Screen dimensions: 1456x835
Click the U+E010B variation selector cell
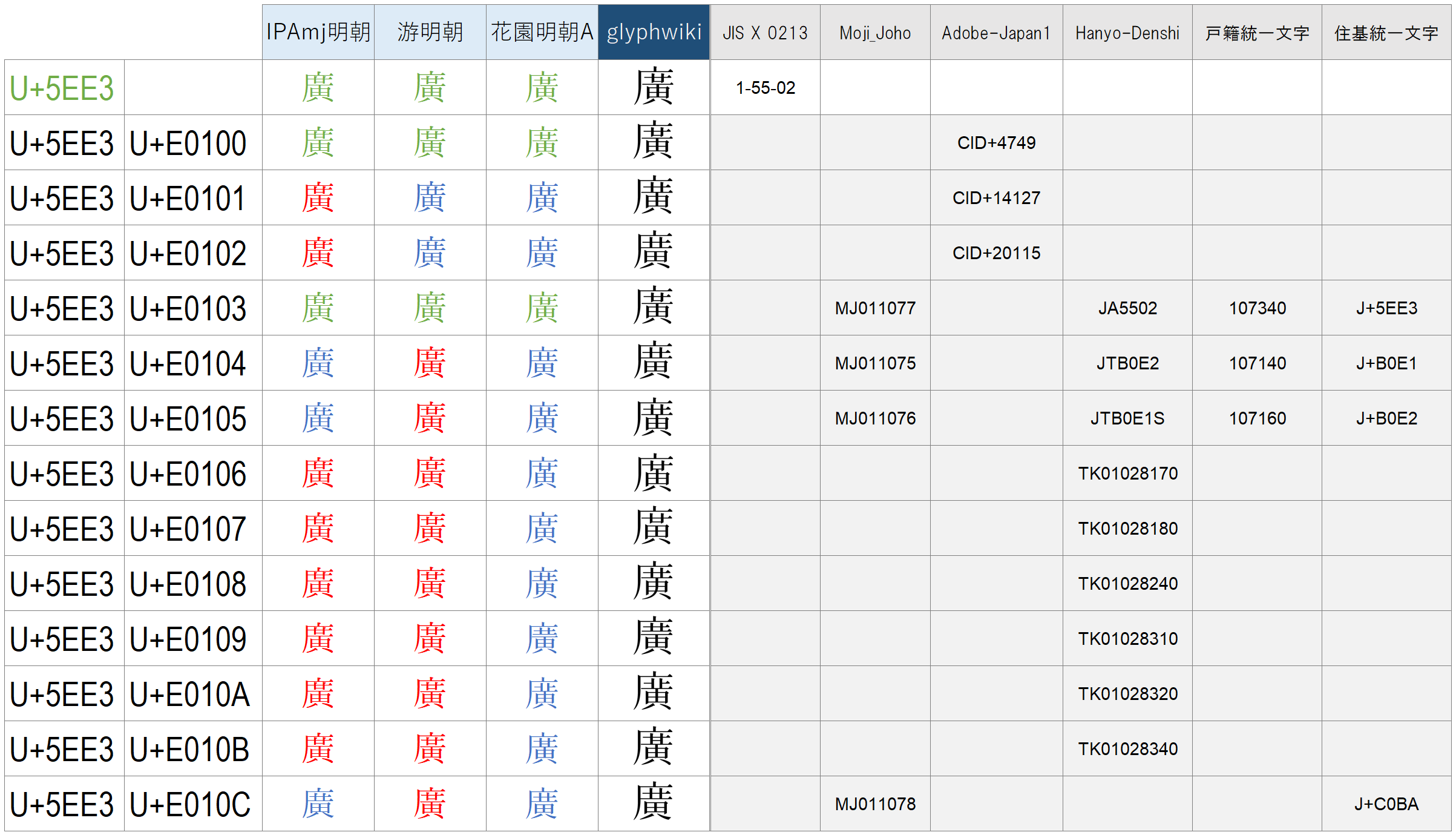(x=193, y=748)
